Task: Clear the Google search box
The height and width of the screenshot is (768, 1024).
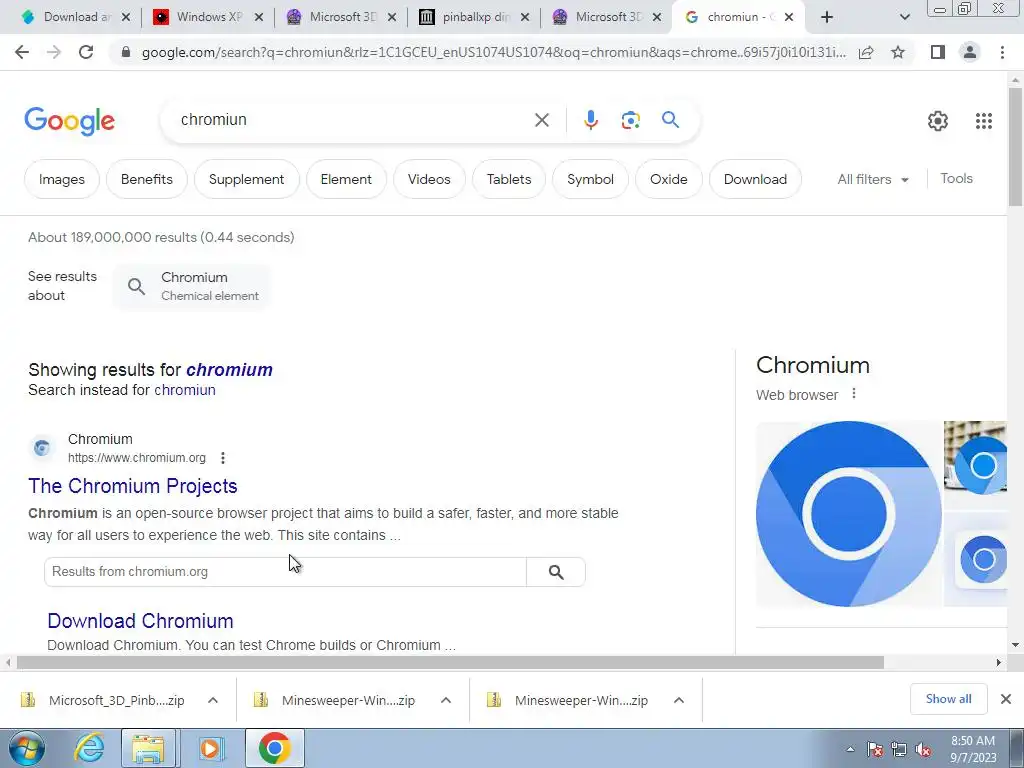Action: coord(541,120)
